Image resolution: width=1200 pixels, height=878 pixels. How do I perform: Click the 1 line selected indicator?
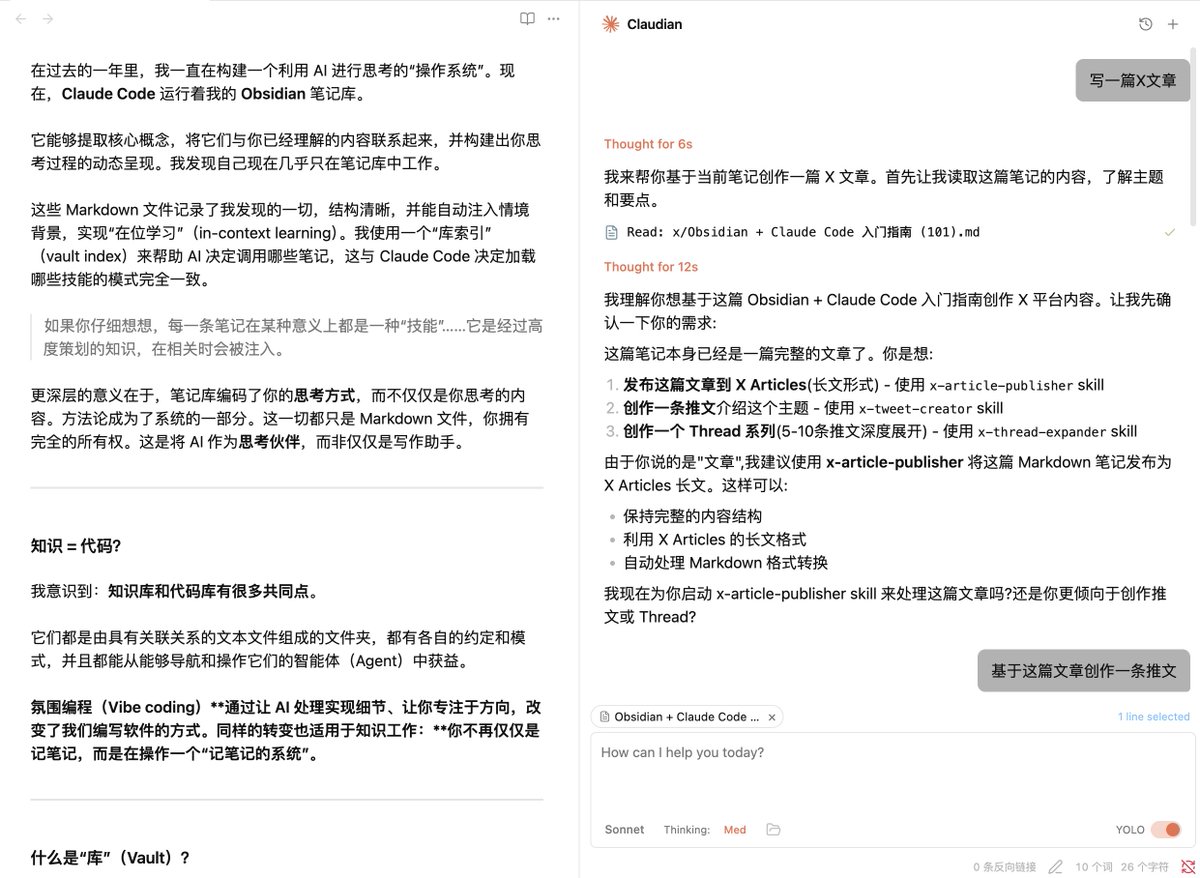pos(1154,717)
